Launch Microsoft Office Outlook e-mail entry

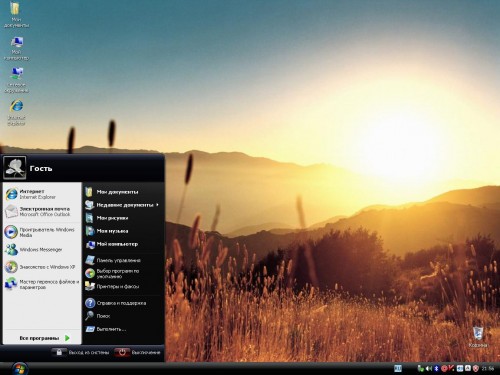point(42,212)
